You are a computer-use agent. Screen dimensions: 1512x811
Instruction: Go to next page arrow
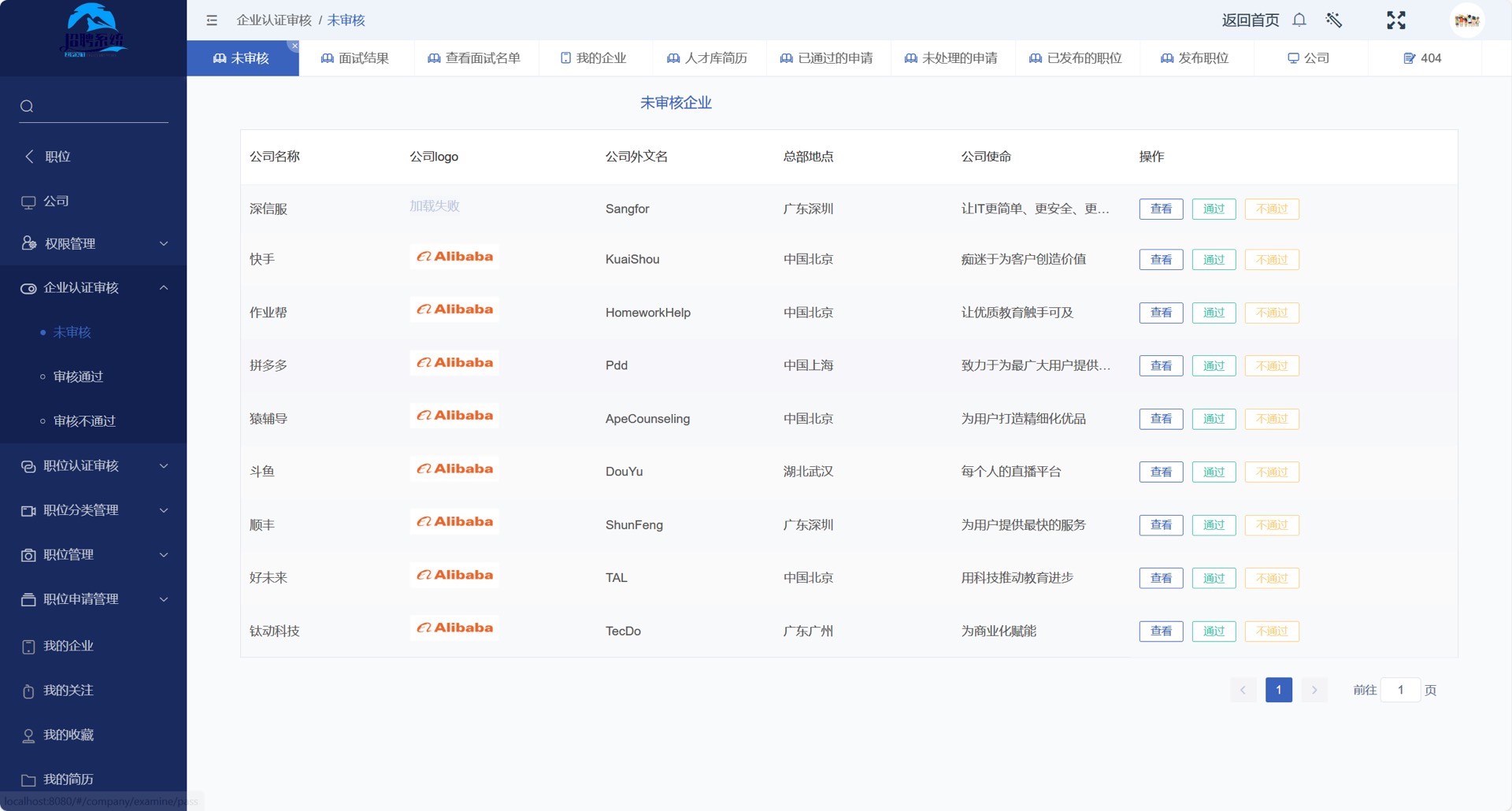click(x=1314, y=691)
